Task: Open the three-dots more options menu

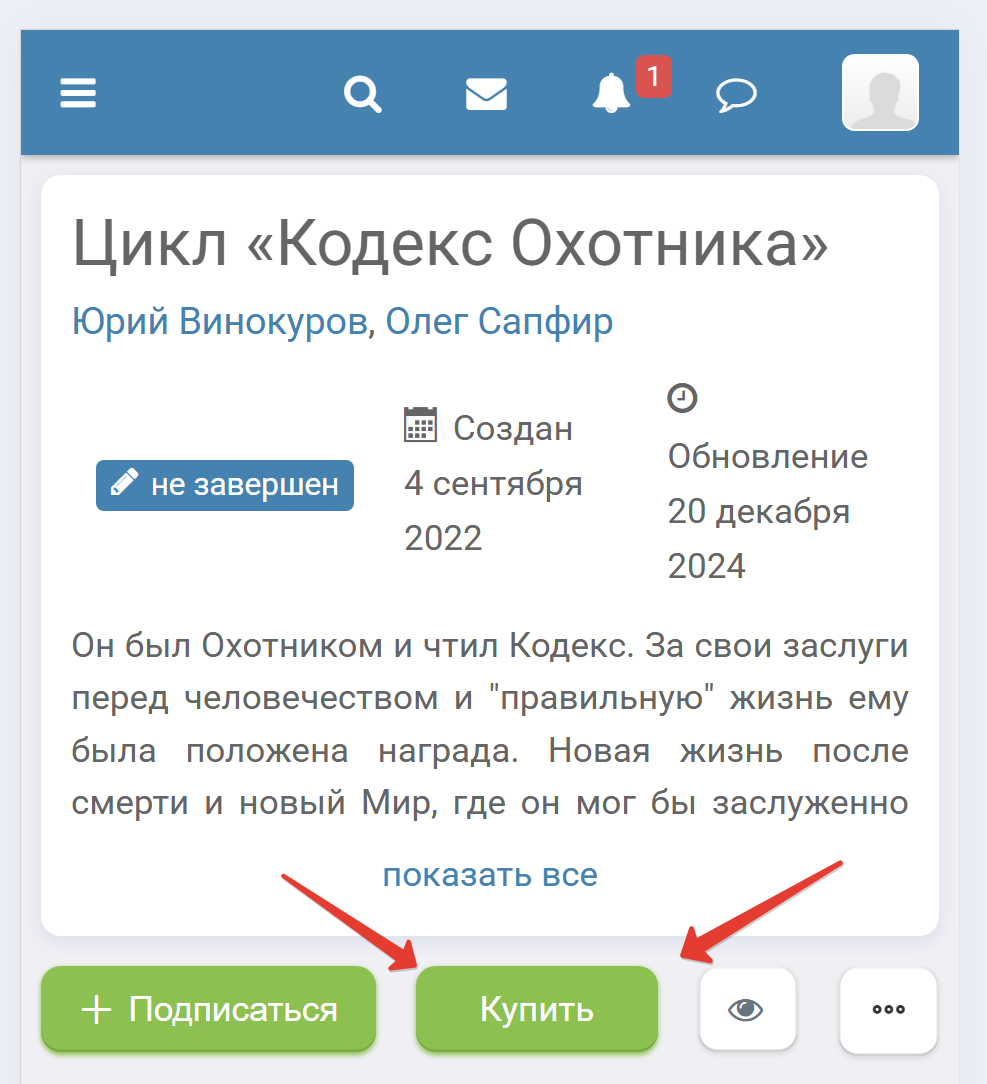Action: pos(888,1009)
